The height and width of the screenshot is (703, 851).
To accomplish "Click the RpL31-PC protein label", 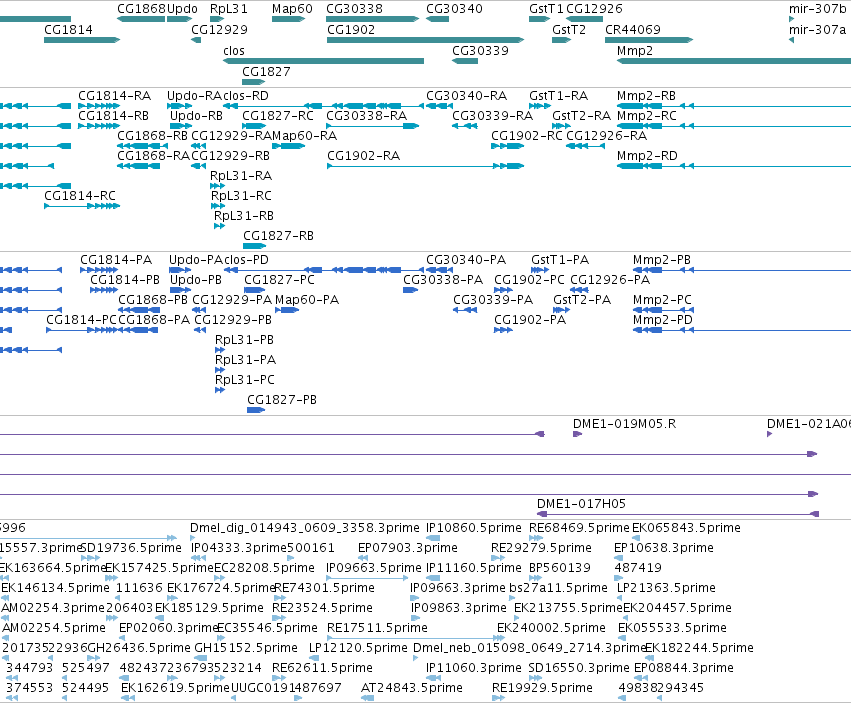I will 245,380.
